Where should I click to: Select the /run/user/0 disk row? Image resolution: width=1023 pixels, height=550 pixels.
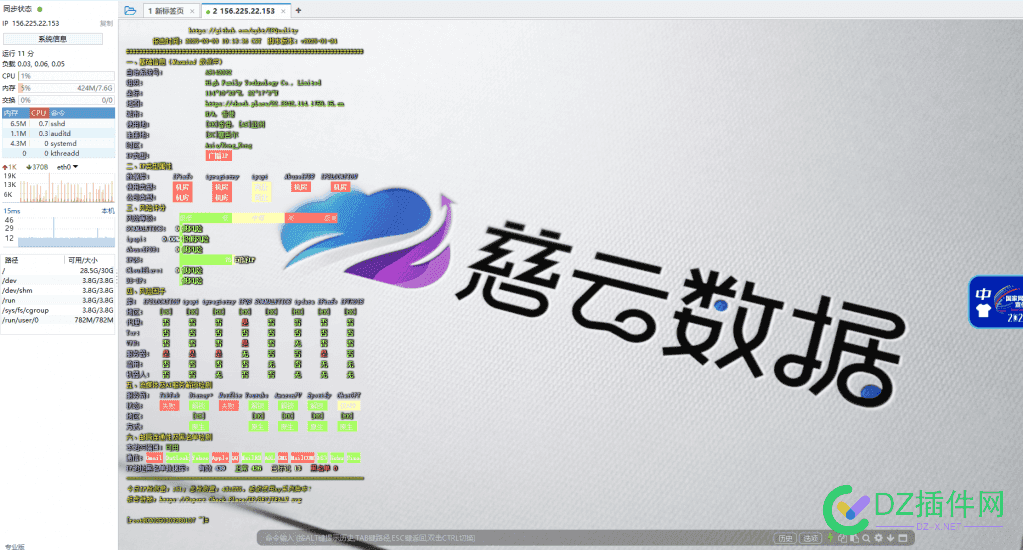[x=58, y=320]
